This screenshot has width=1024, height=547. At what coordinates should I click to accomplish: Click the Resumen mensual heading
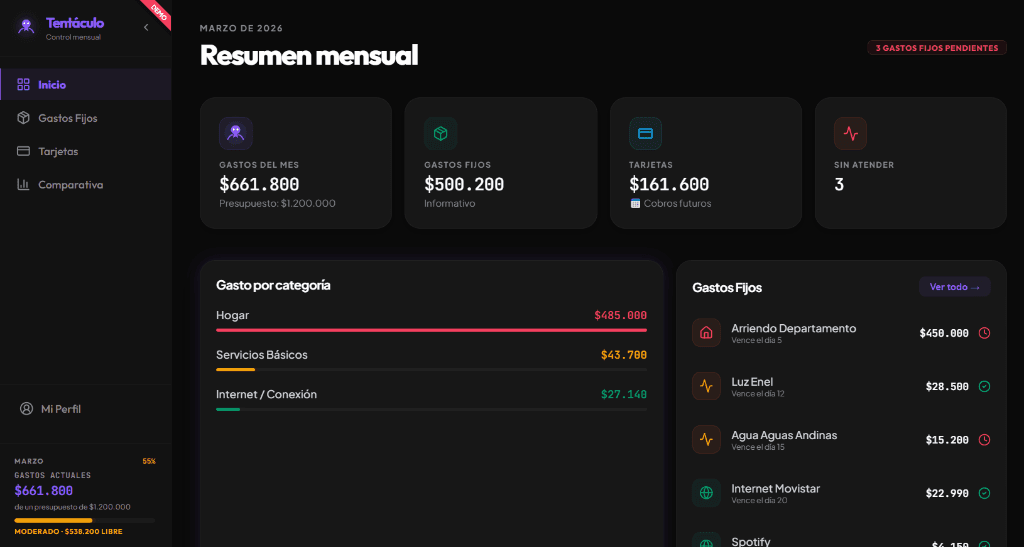coord(309,55)
